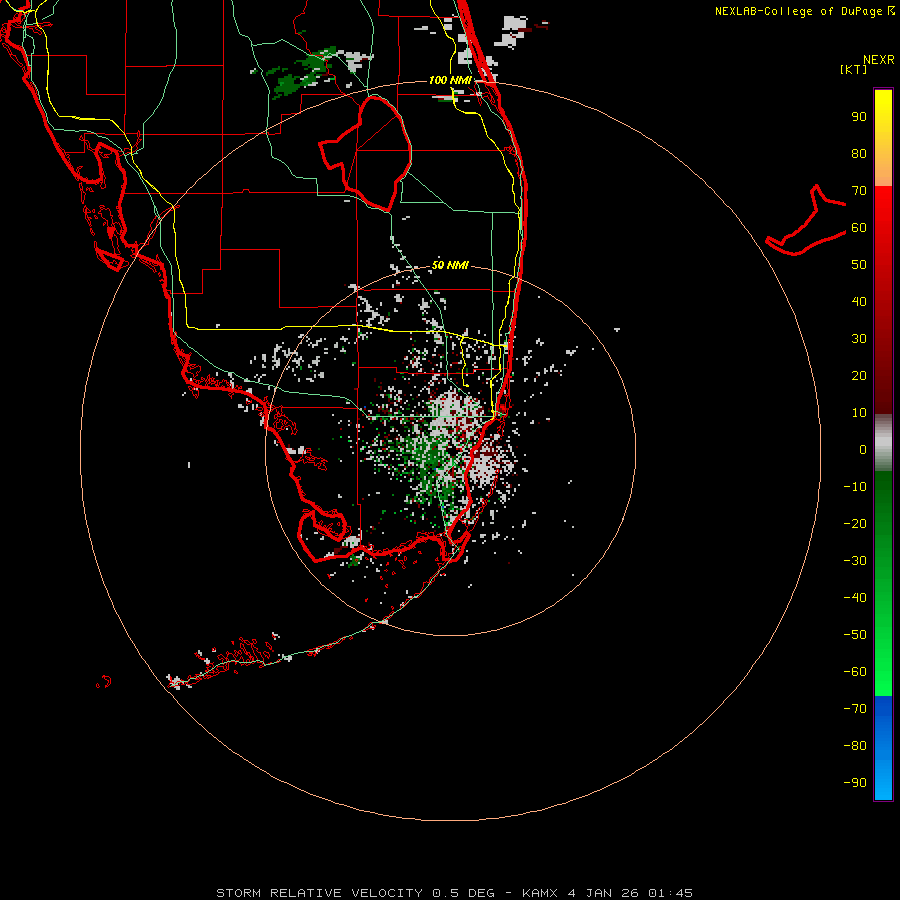Click the NEXR label above the color scale
This screenshot has height=900, width=900.
pos(879,60)
